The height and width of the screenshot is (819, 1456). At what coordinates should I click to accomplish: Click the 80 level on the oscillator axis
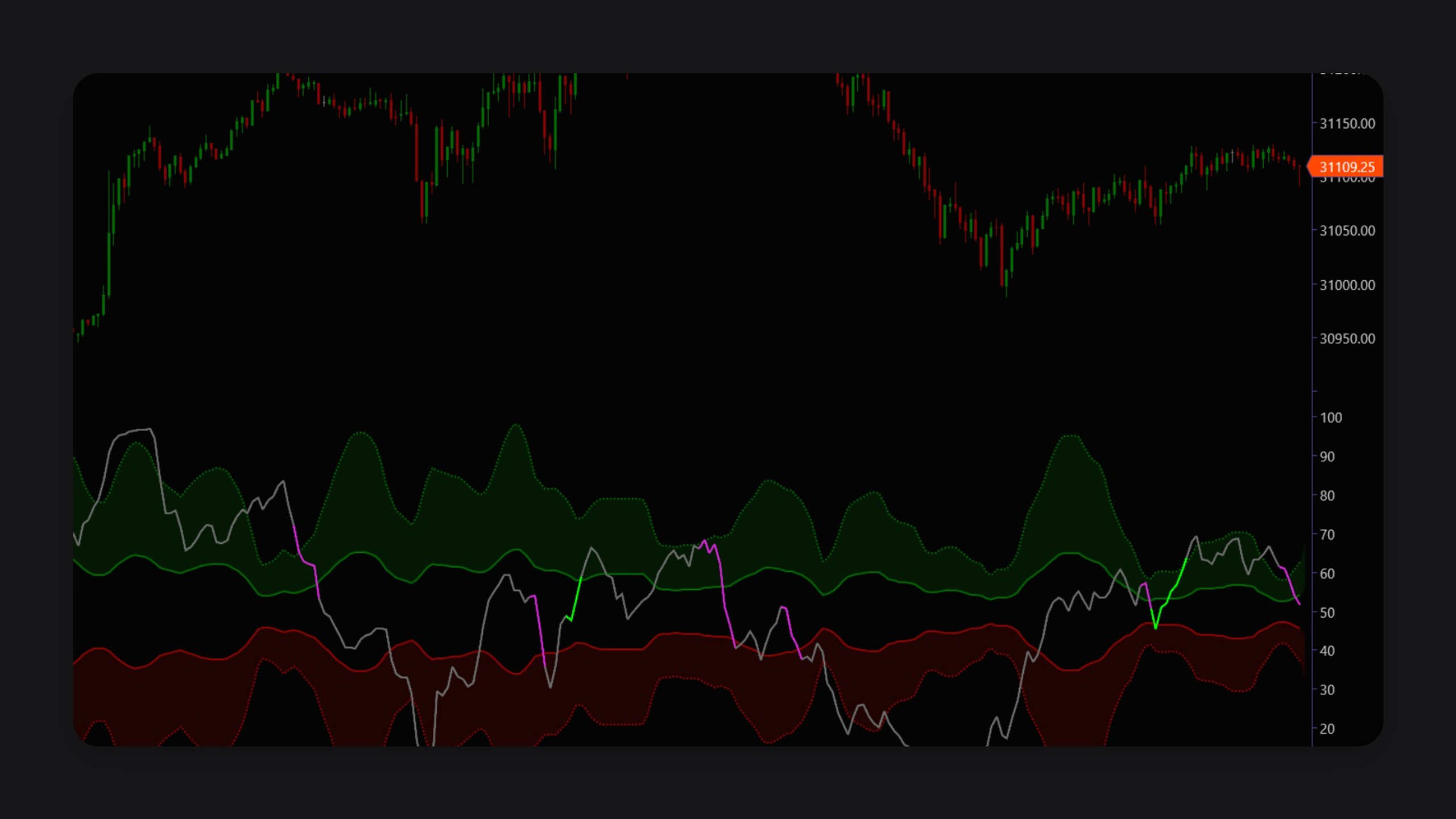click(x=1327, y=495)
